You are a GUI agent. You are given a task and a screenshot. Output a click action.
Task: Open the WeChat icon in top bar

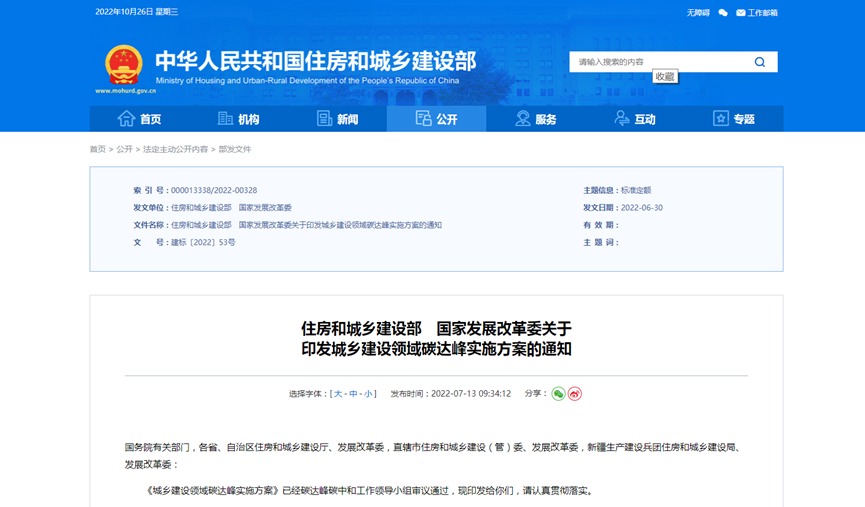[723, 13]
